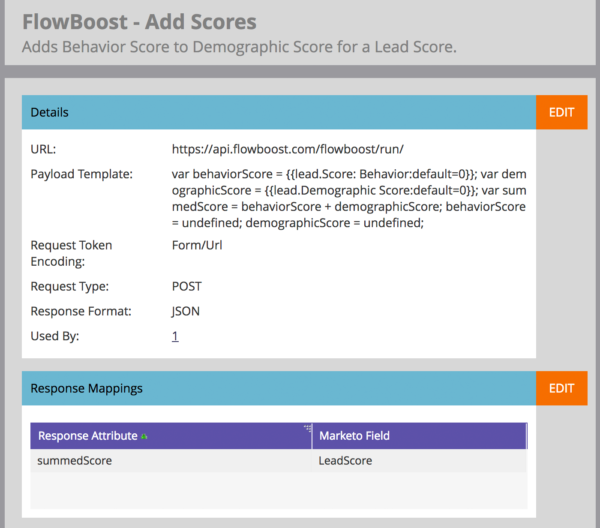Click the POST request type value
Screen dimensions: 600x528
186,286
